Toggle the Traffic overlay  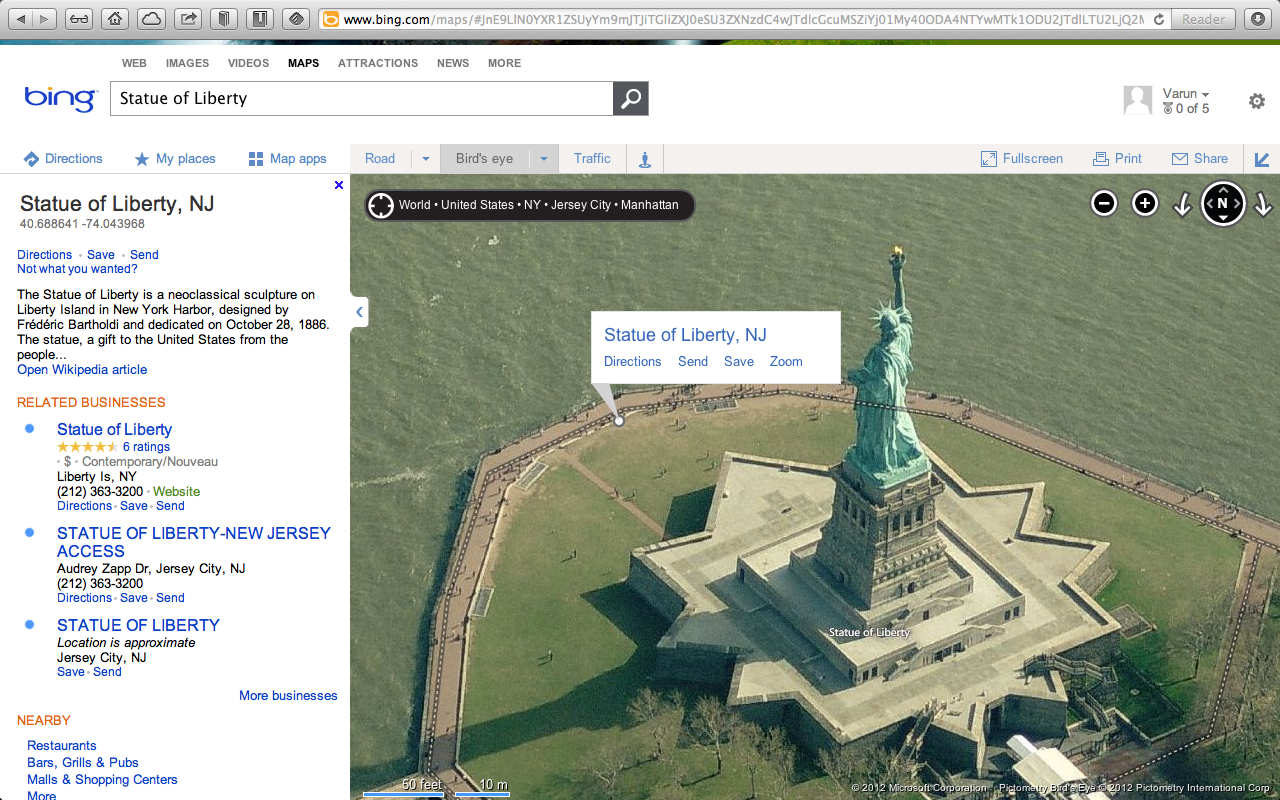591,158
